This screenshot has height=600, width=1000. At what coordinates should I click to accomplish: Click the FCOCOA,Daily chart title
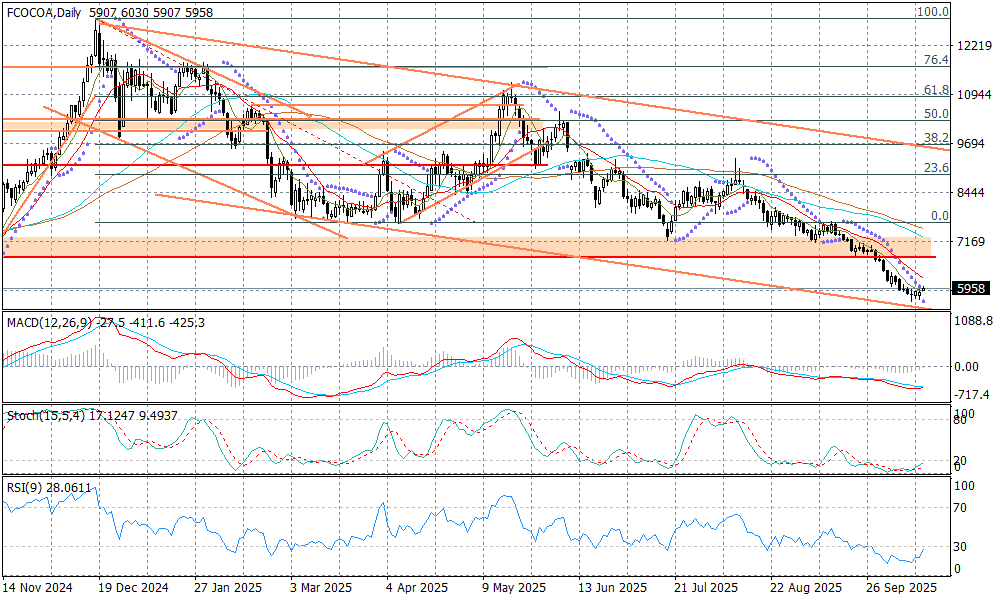[x=44, y=12]
